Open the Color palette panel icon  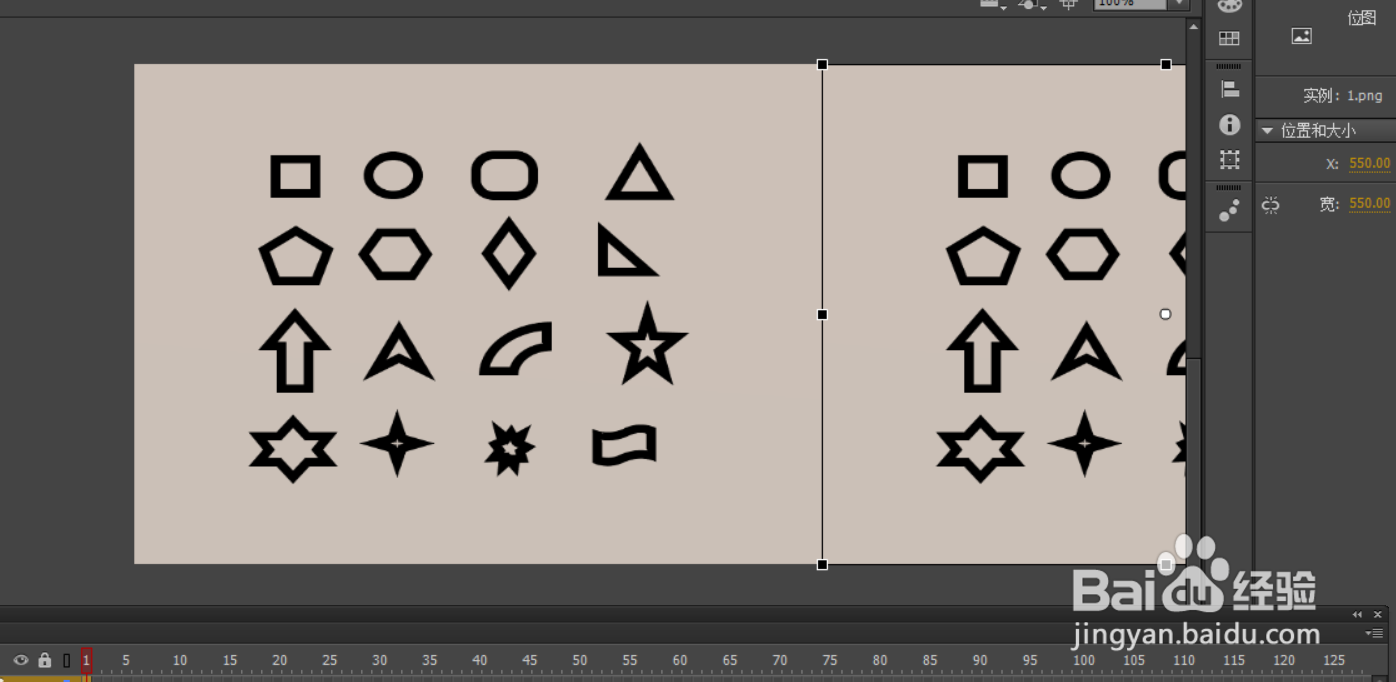click(x=1229, y=5)
